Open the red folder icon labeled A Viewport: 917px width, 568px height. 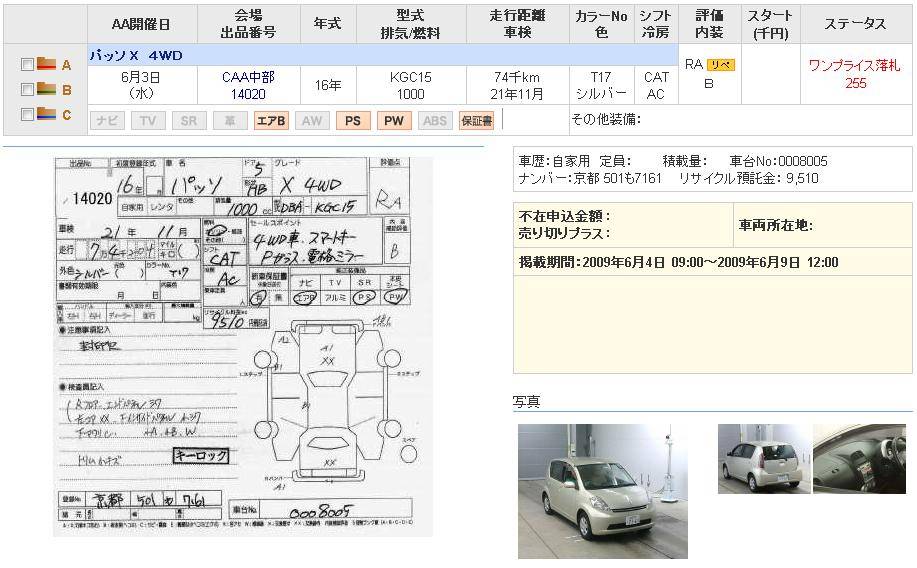[x=46, y=64]
